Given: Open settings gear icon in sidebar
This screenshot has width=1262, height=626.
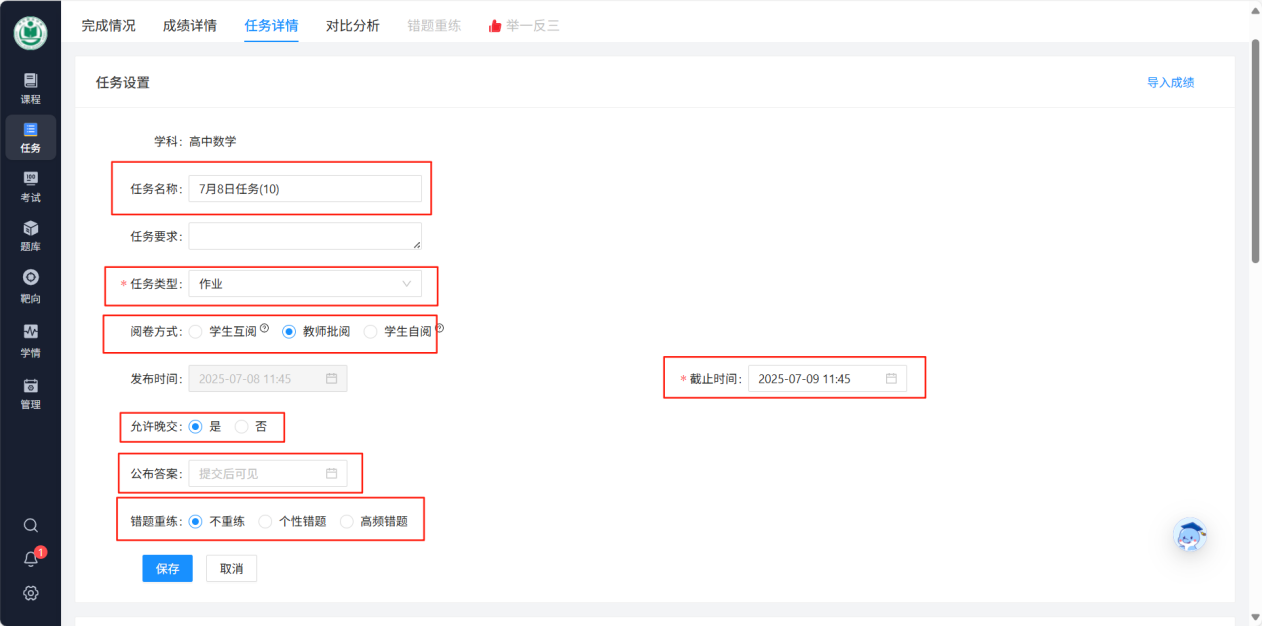Looking at the screenshot, I should [x=30, y=593].
